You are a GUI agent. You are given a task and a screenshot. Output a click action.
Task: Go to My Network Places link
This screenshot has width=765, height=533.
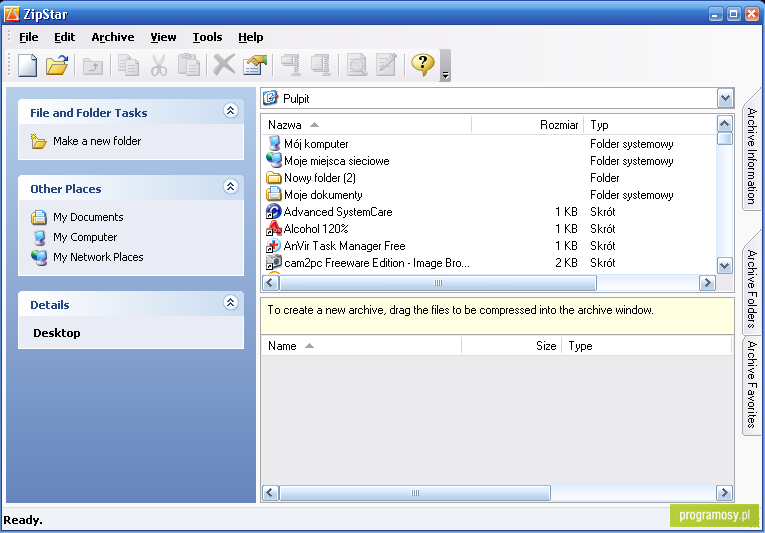pos(98,257)
